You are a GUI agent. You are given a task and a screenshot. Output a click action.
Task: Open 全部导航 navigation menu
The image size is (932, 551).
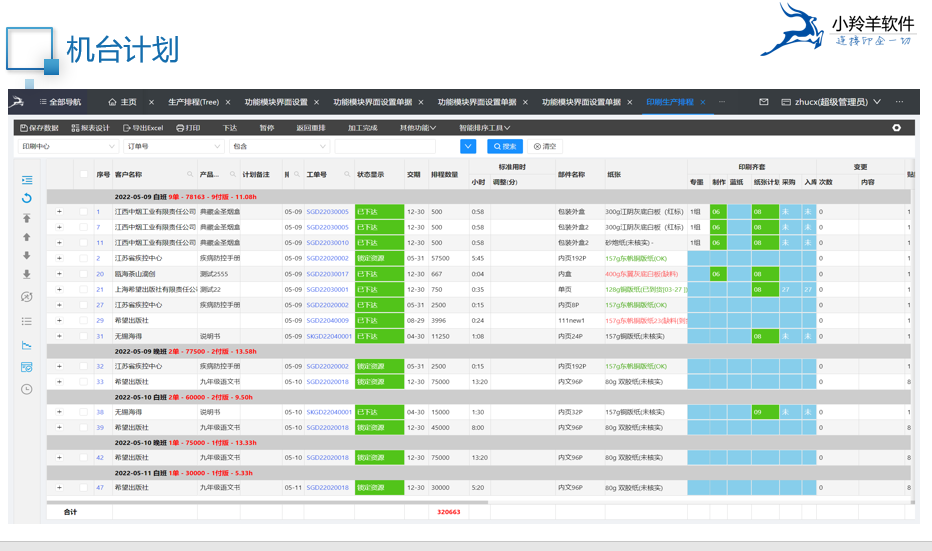[60, 102]
